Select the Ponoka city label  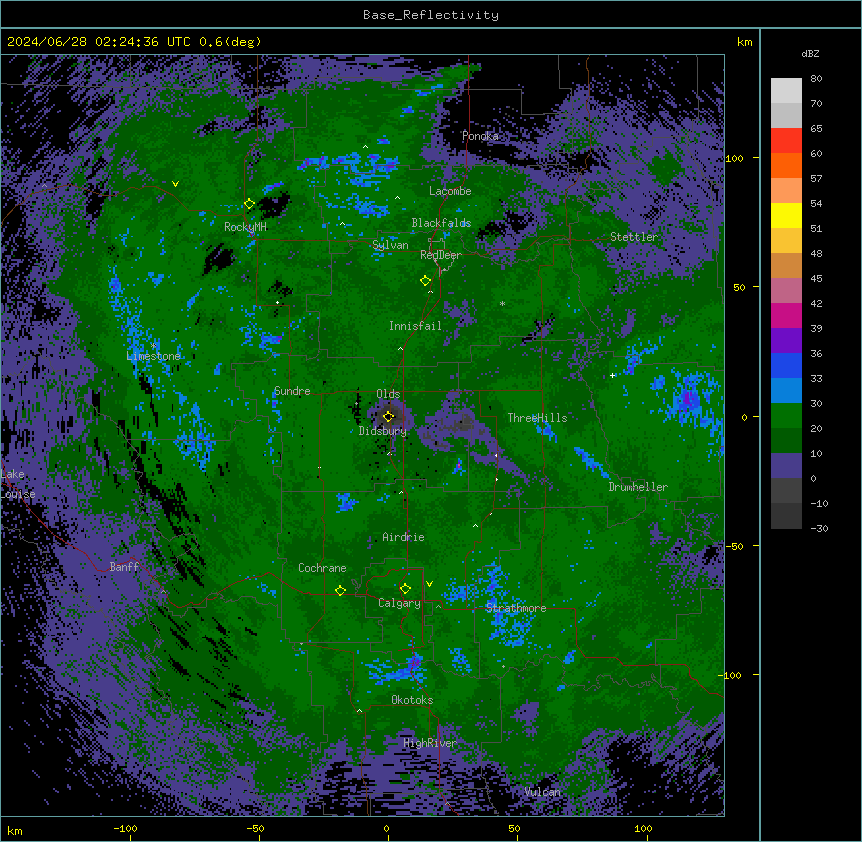tap(480, 136)
